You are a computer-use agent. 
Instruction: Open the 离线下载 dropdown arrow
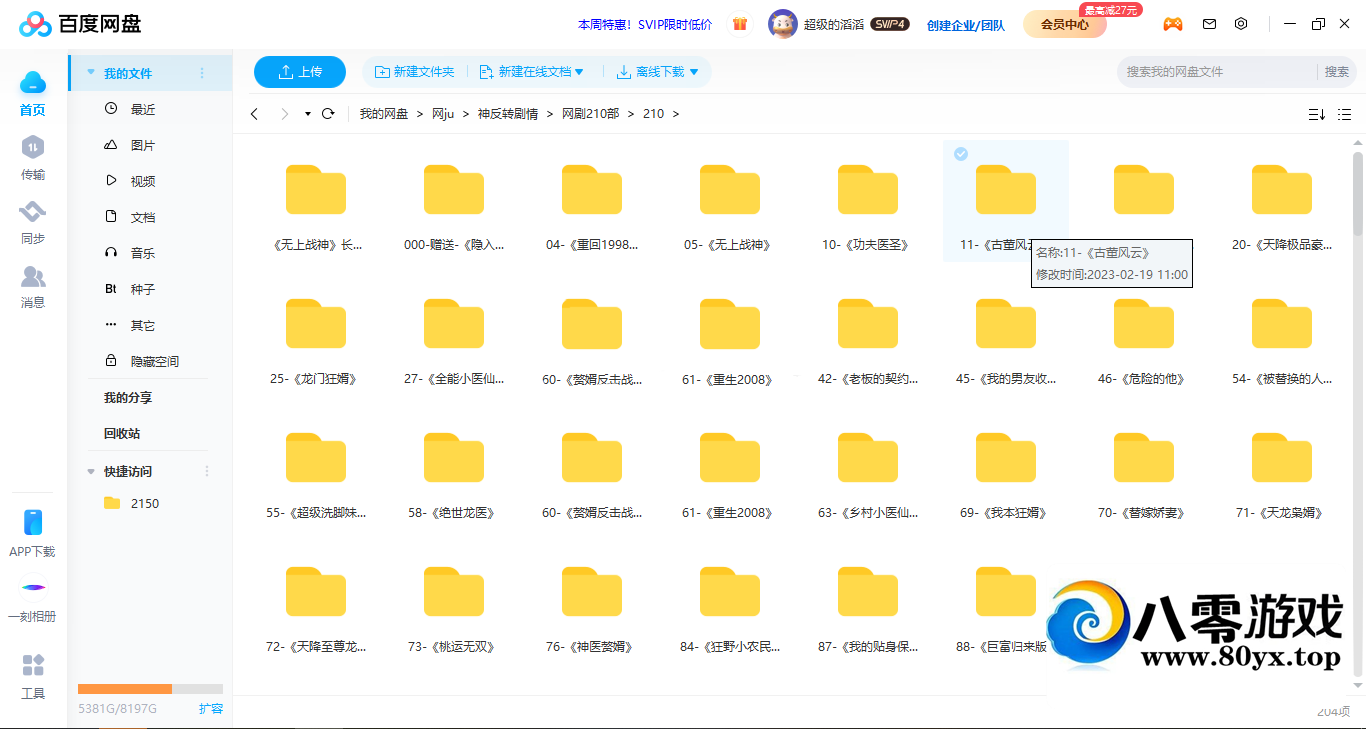click(694, 72)
